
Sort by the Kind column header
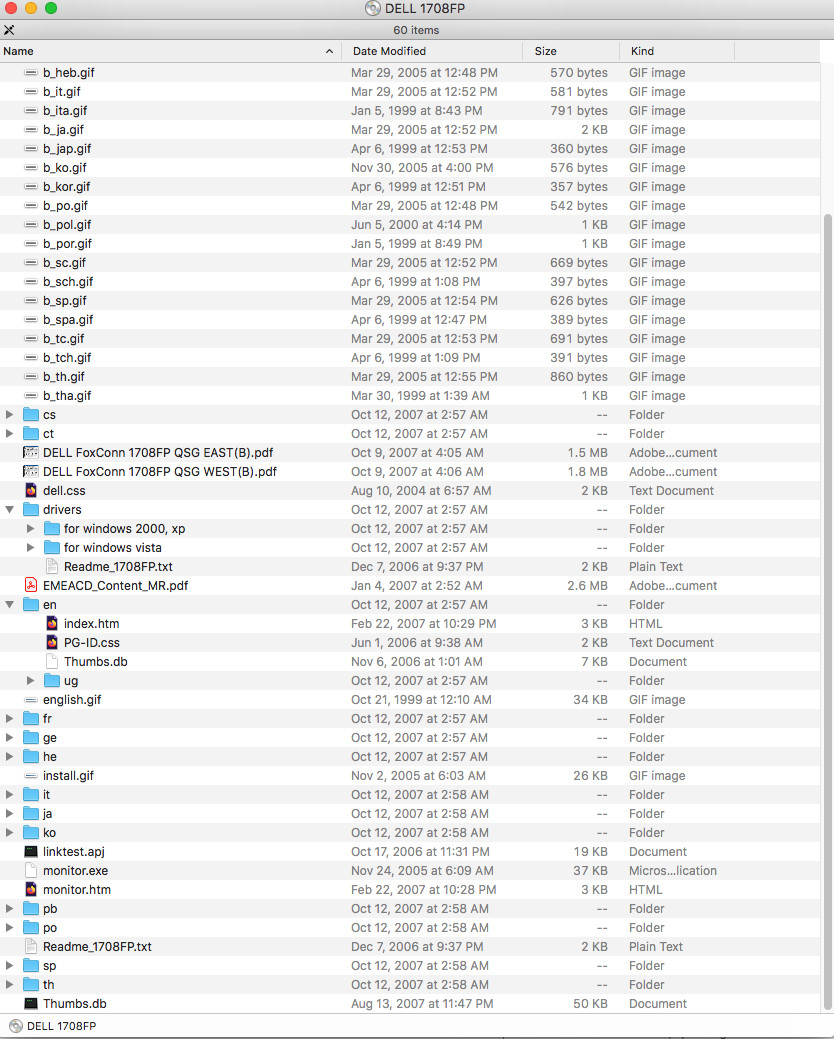click(x=677, y=51)
